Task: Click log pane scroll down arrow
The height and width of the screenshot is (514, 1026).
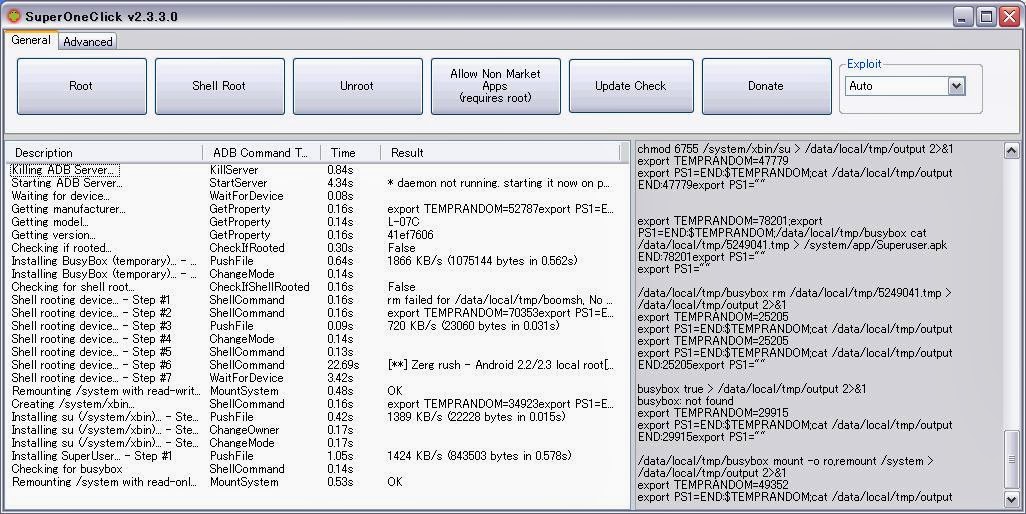Action: (1011, 499)
